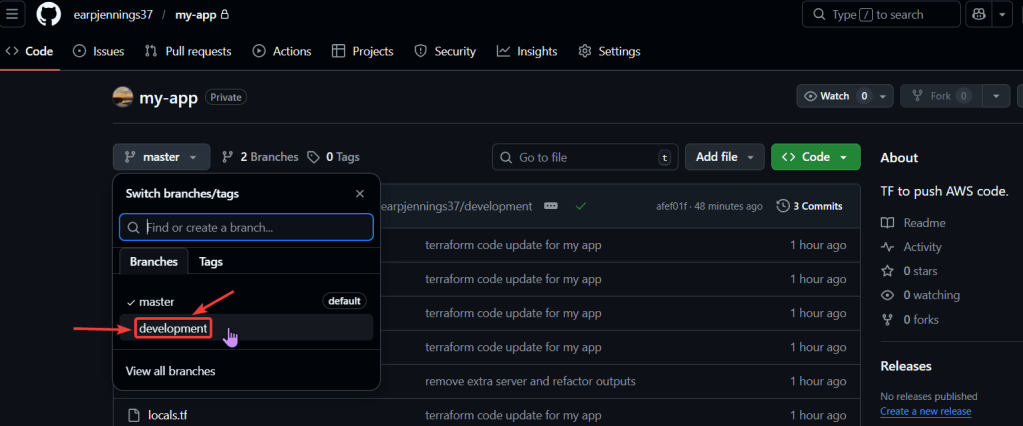Open the green Code dropdown
This screenshot has width=1023, height=426.
click(x=815, y=157)
